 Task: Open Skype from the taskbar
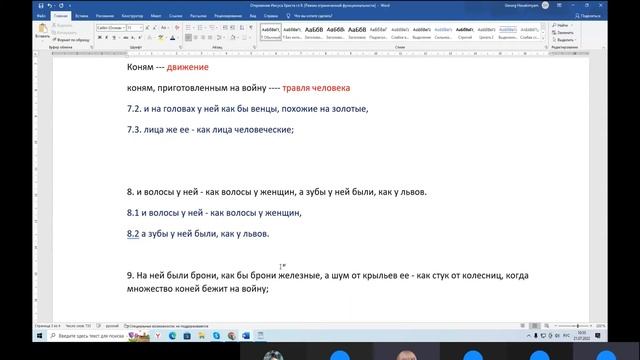[x=216, y=336]
